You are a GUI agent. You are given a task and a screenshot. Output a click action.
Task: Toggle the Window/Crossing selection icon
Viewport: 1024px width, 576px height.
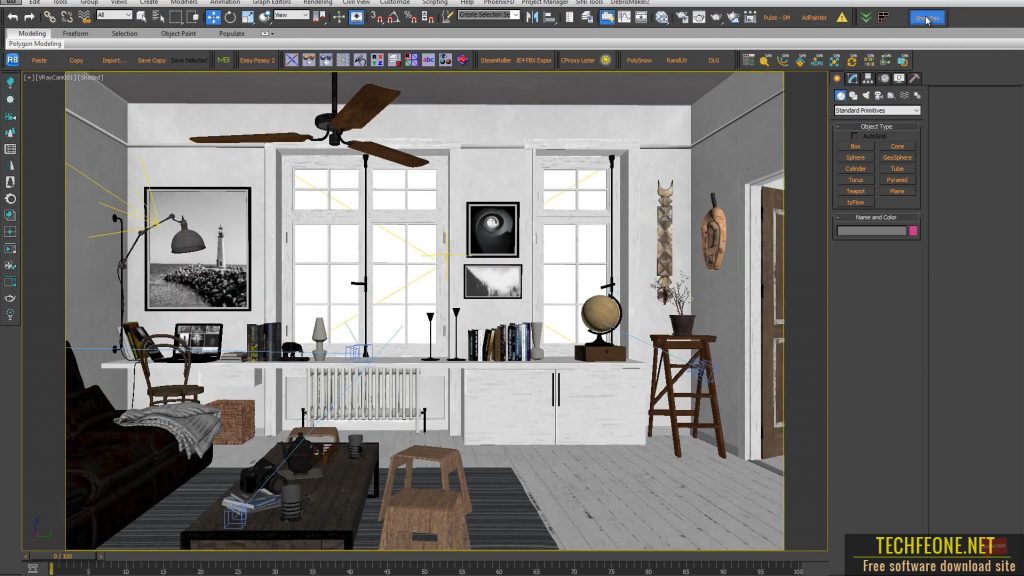[x=193, y=18]
